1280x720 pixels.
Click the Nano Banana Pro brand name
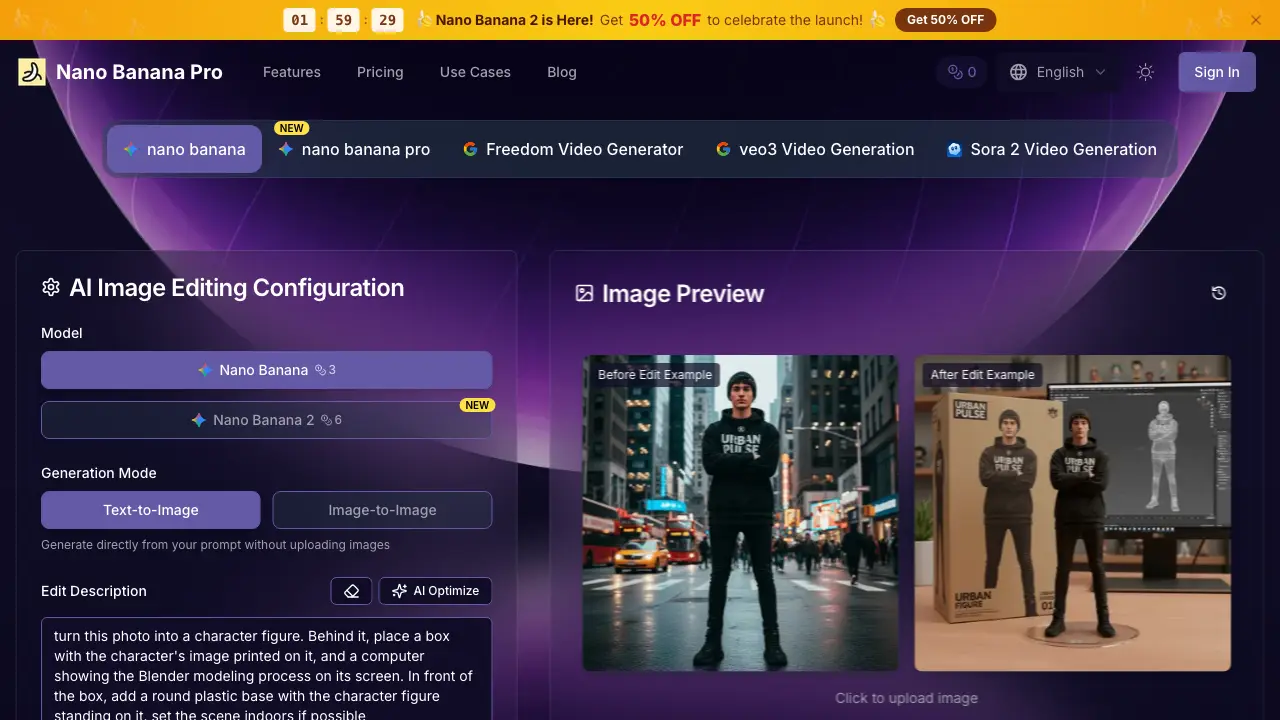(139, 72)
